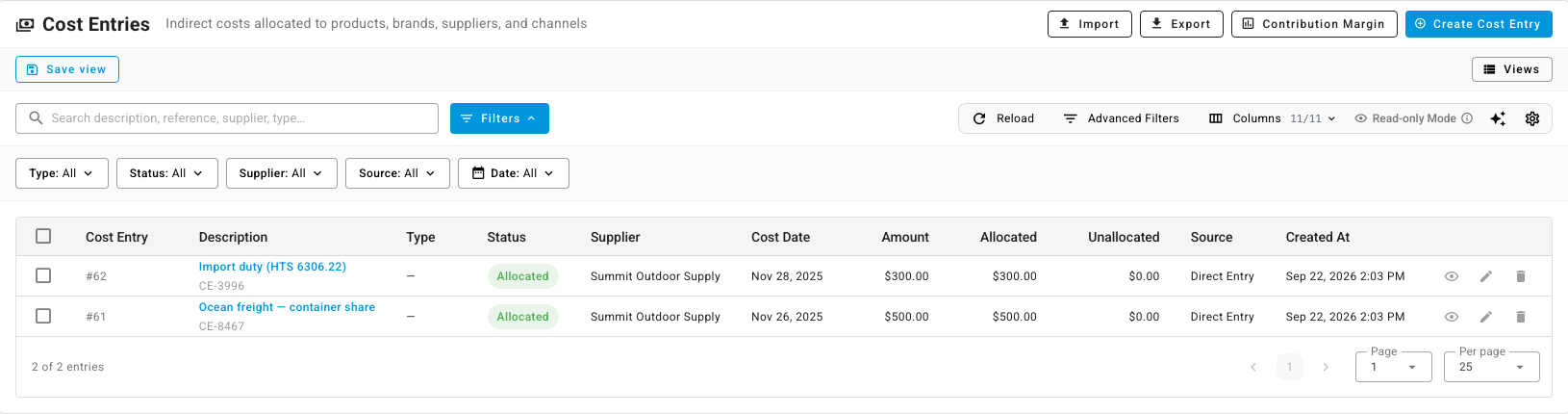This screenshot has height=414, width=1568.
Task: Click the Import button
Action: [x=1089, y=24]
